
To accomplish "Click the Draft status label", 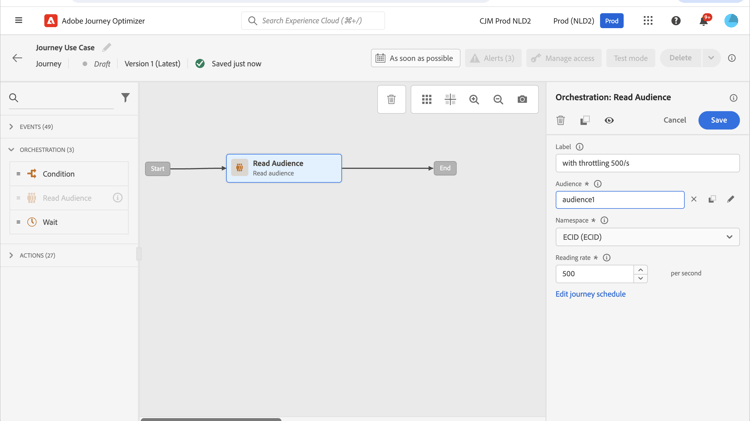I will (102, 64).
